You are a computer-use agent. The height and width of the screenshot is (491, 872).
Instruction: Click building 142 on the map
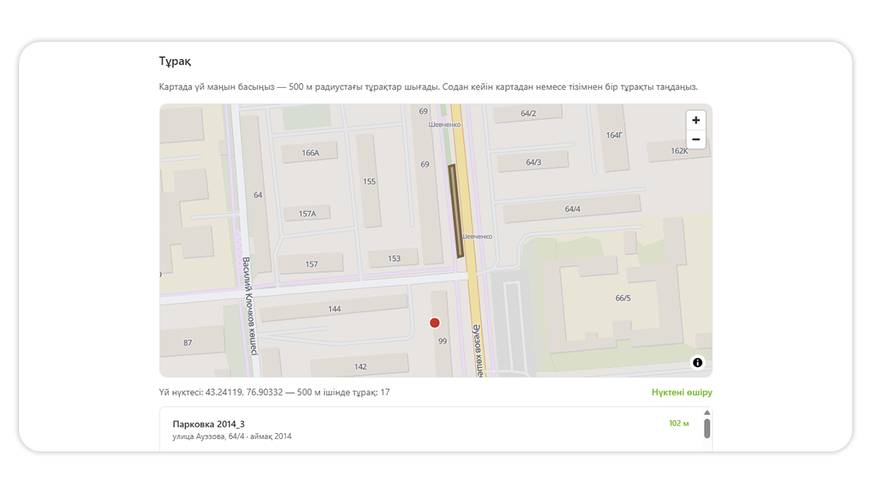[x=360, y=366]
